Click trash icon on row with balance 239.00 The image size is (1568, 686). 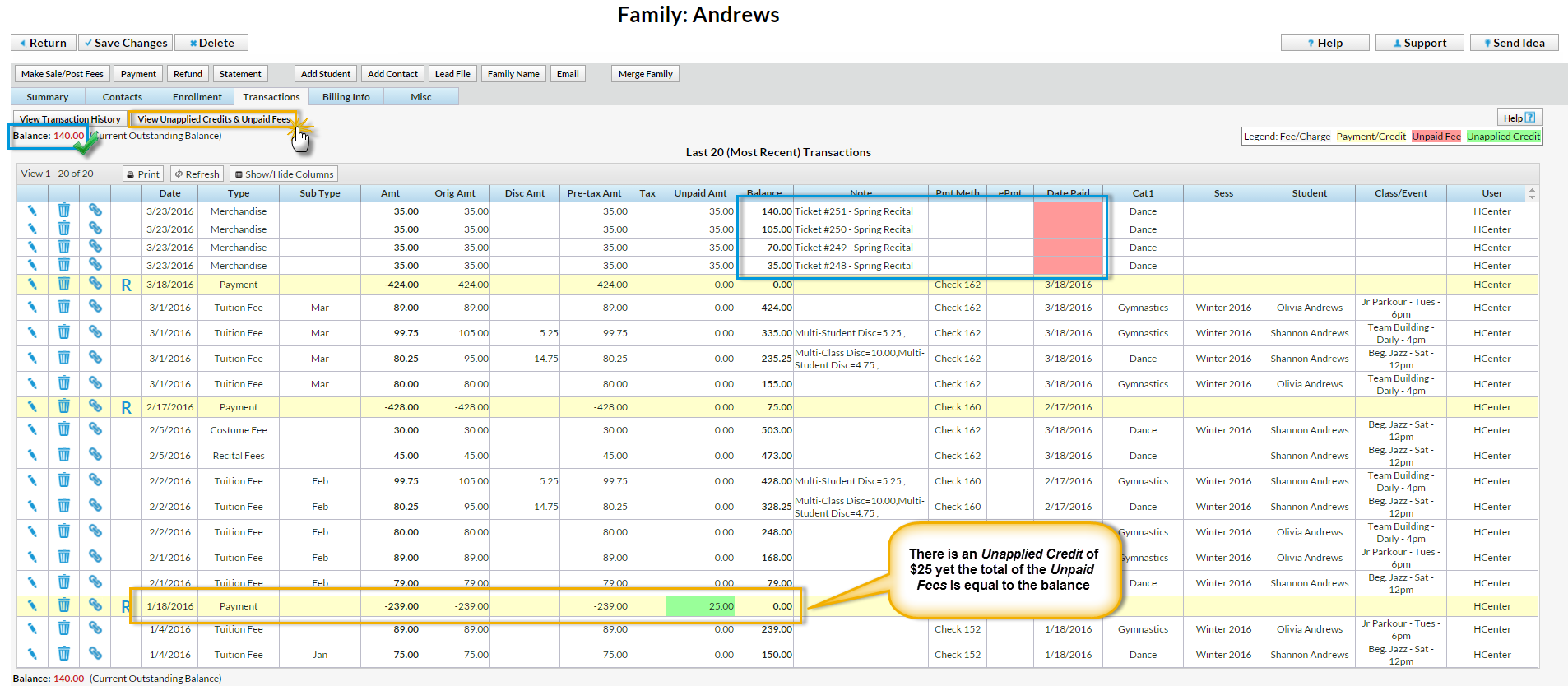point(63,628)
